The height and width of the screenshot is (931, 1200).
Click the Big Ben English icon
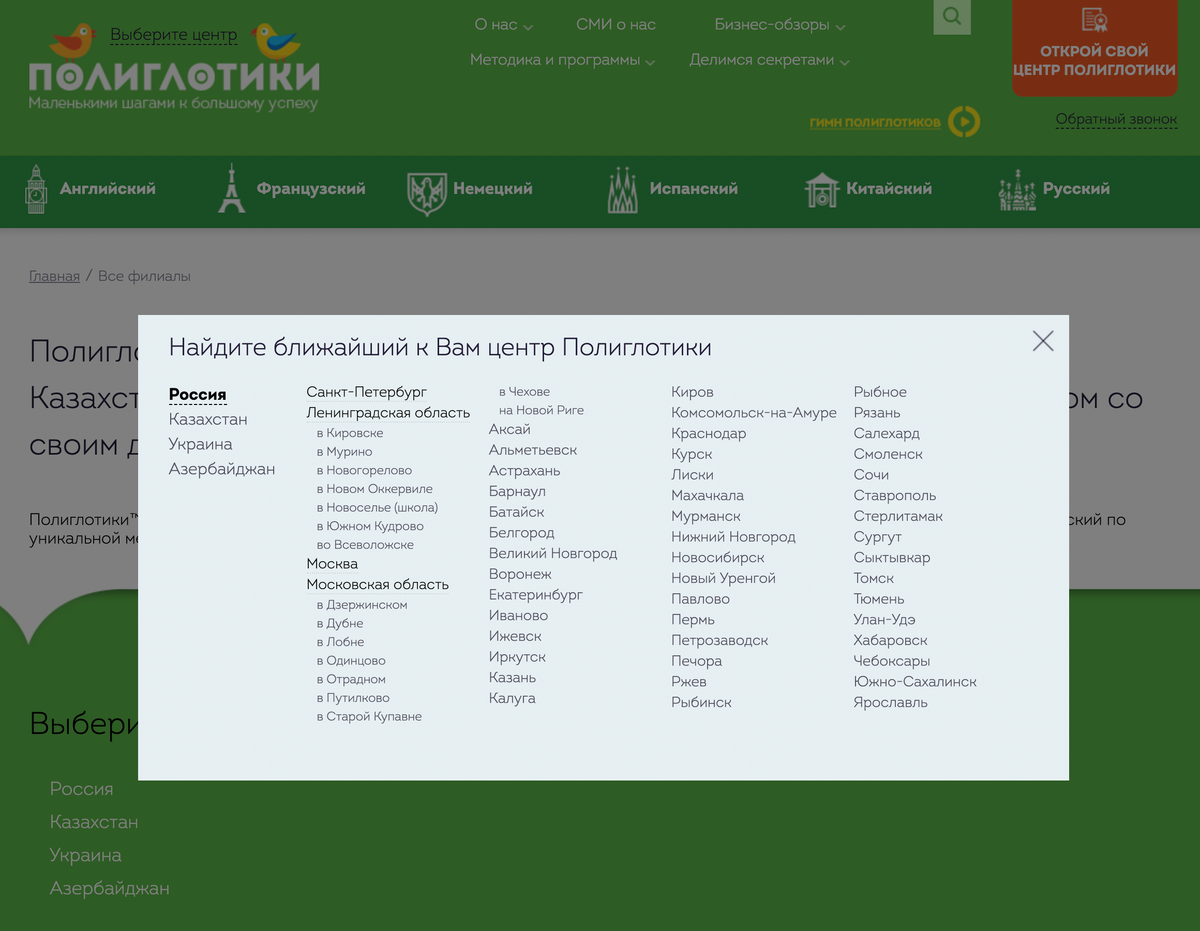[x=36, y=189]
